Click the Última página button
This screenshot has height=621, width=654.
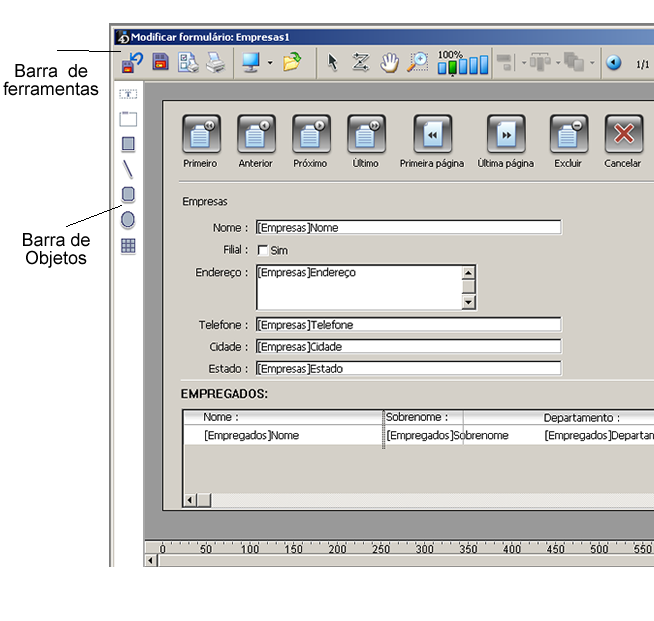tap(505, 133)
